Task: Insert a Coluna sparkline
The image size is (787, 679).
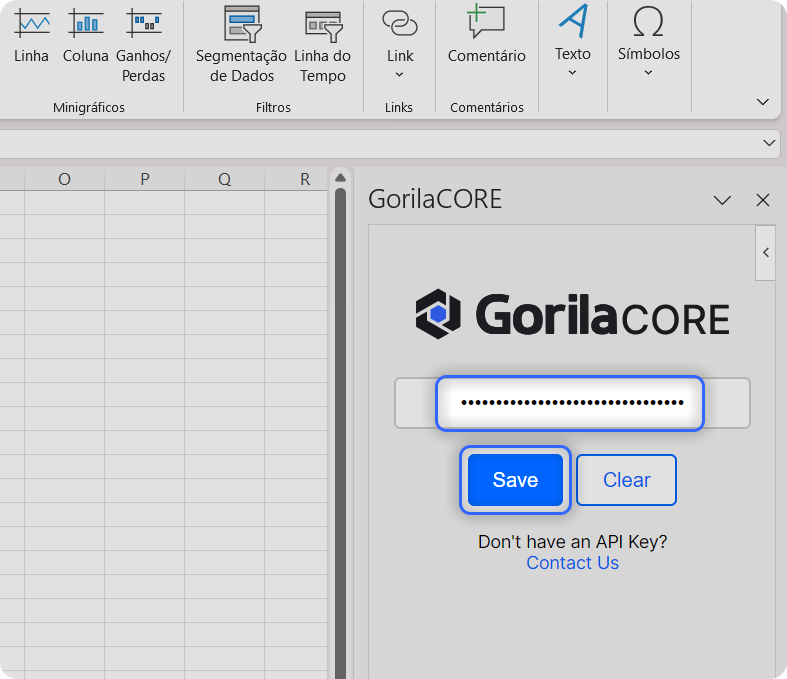Action: coord(85,36)
